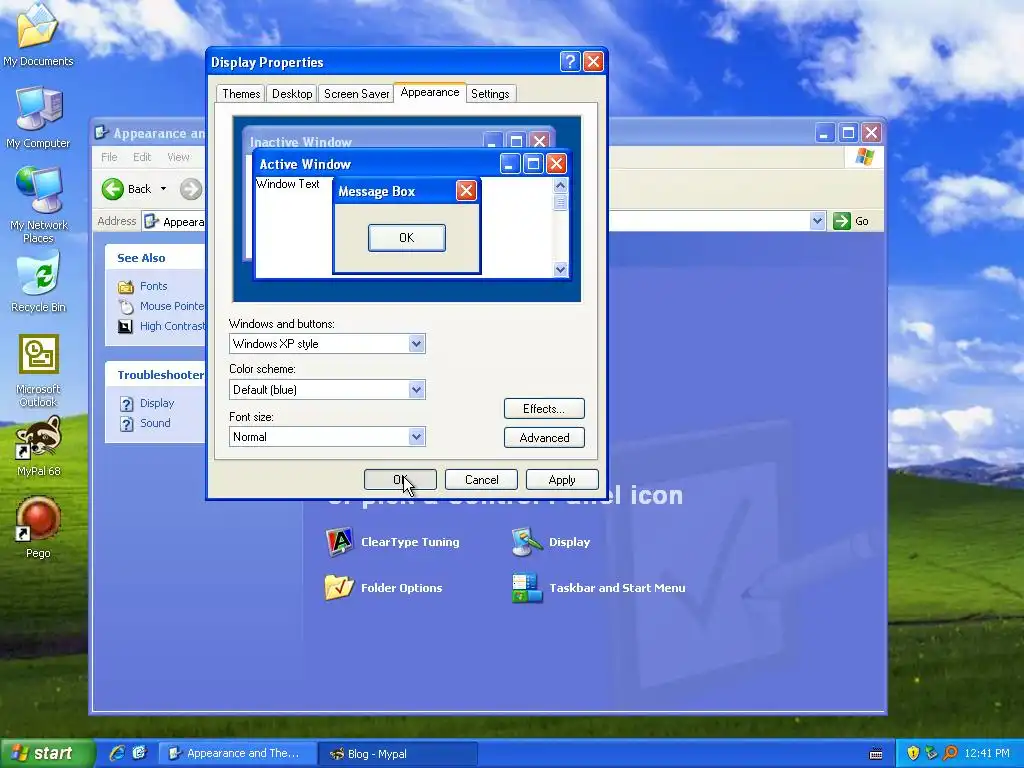Click preview scrollbar up arrow

560,185
